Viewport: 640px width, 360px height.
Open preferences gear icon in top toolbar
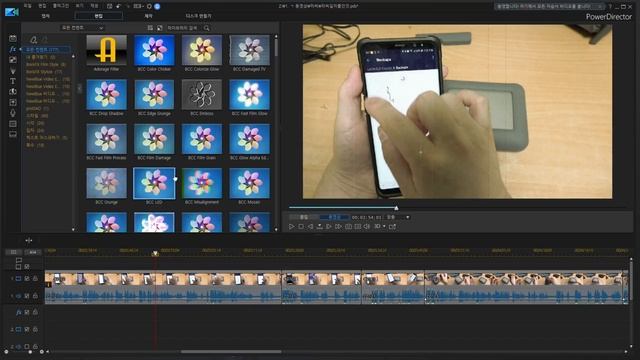(149, 6)
